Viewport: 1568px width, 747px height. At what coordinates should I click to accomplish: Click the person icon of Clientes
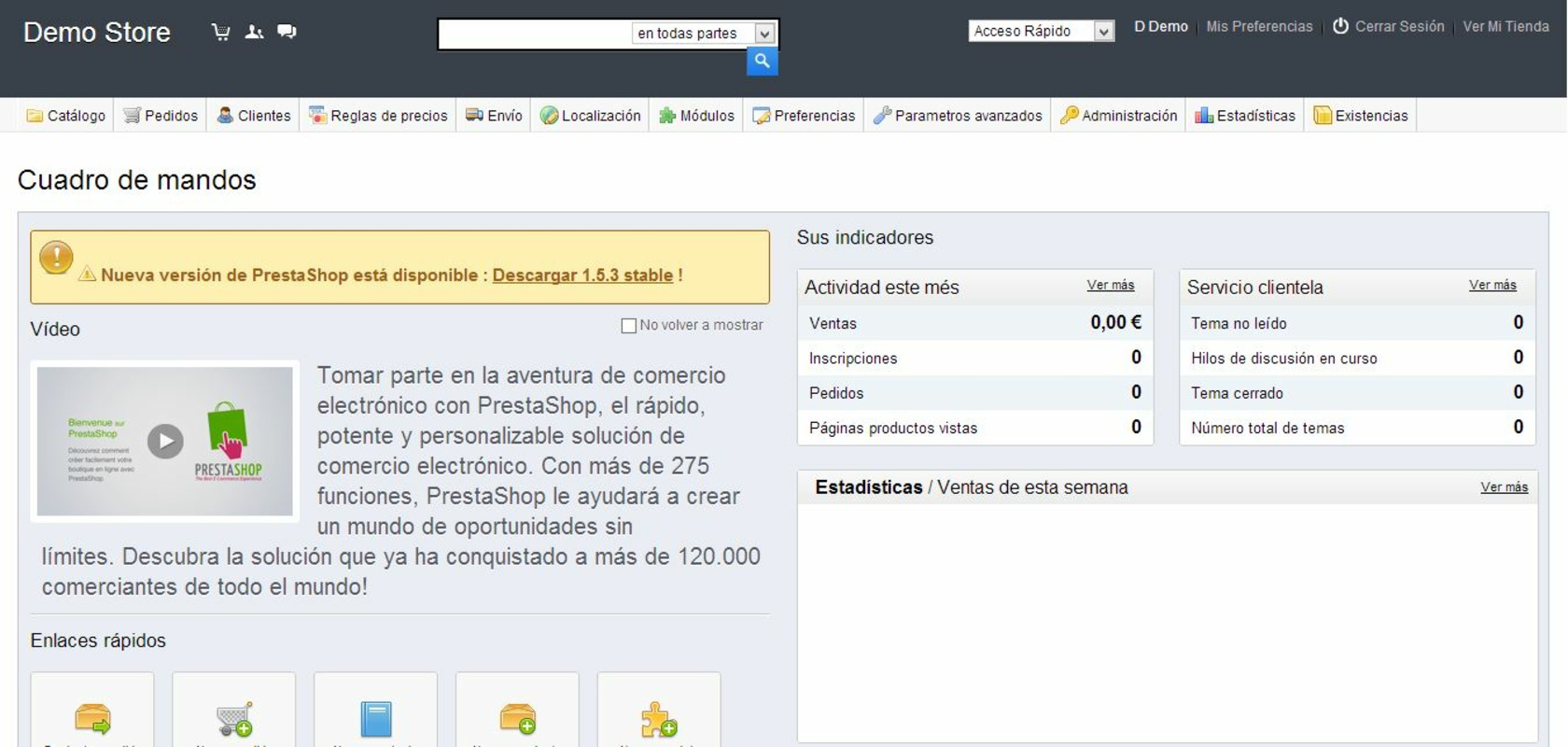tap(225, 116)
